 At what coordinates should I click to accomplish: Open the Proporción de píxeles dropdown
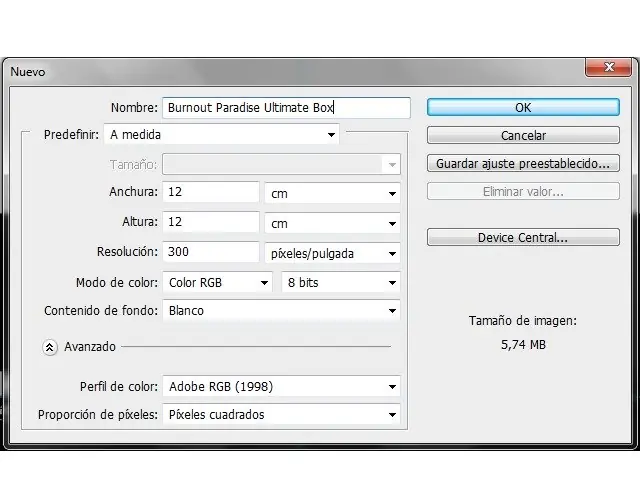coord(281,414)
